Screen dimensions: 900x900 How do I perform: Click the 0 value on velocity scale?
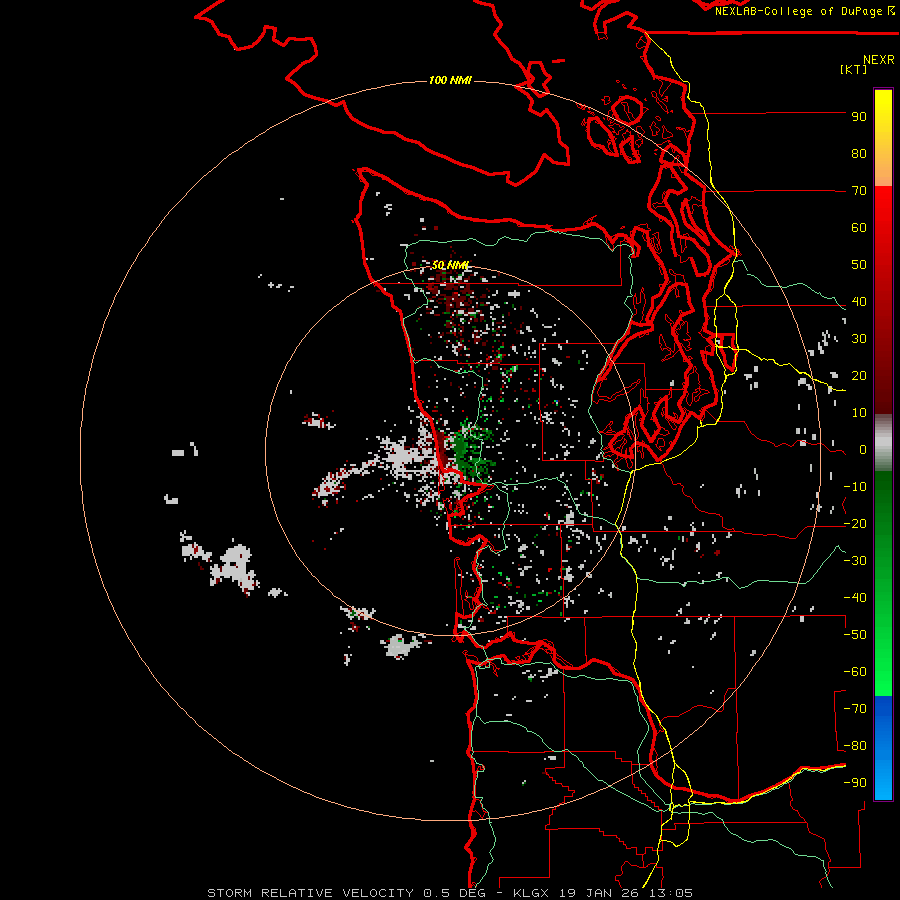tap(863, 450)
